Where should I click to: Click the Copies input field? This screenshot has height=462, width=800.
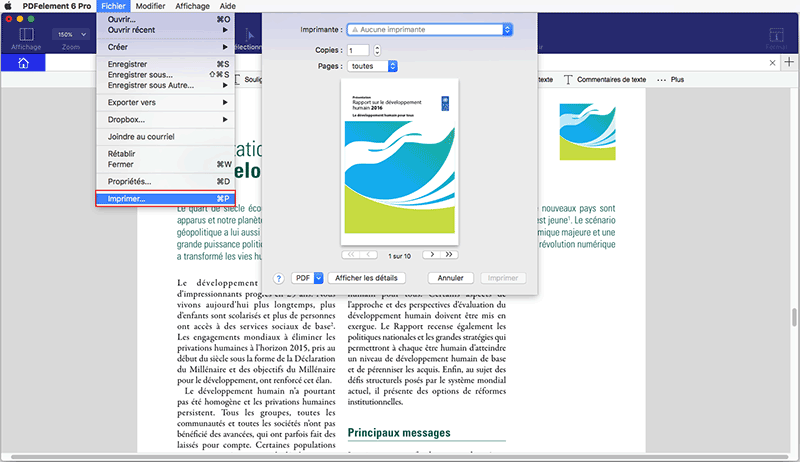pyautogui.click(x=358, y=50)
